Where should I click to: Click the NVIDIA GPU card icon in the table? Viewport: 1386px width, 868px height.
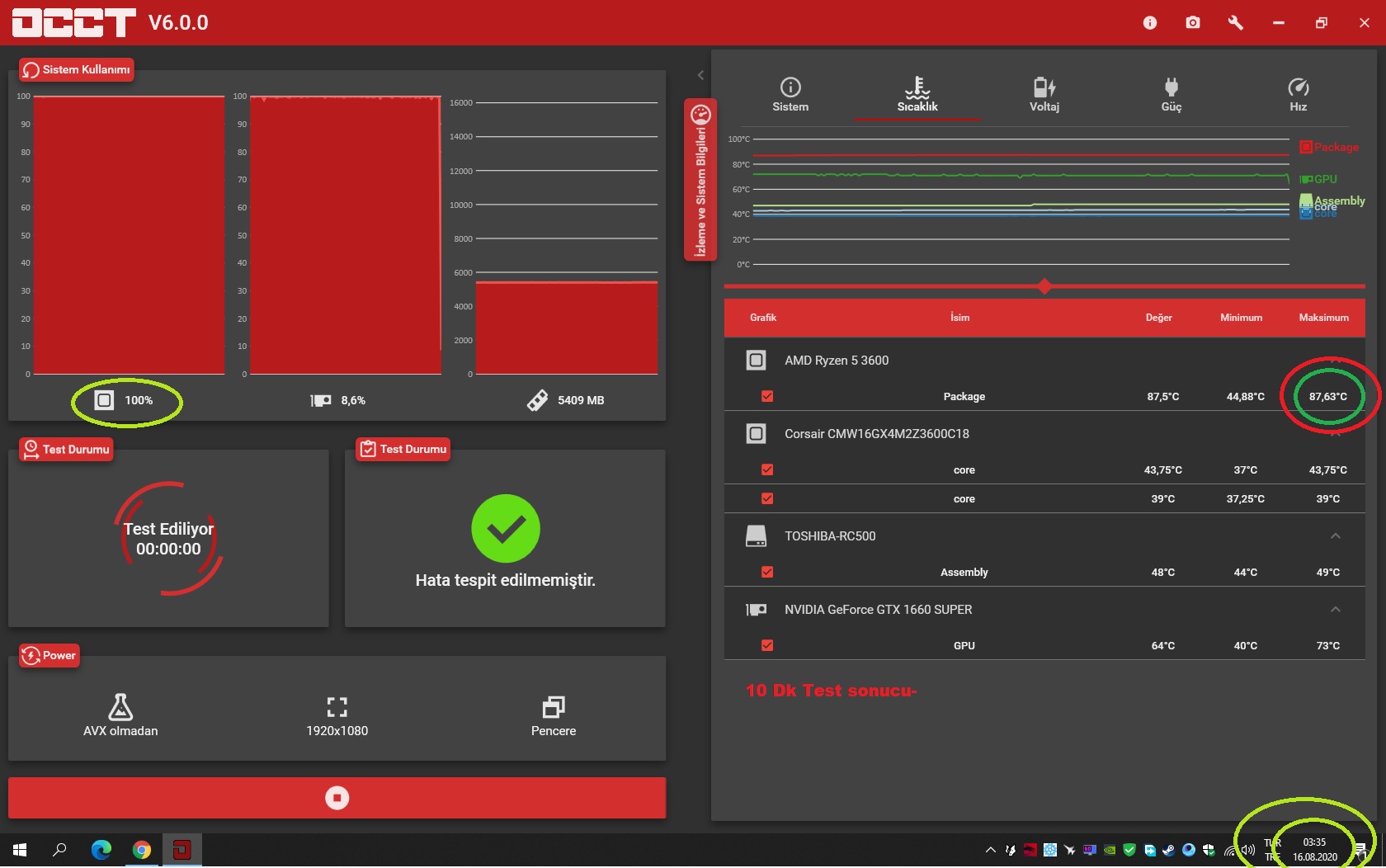tap(756, 610)
